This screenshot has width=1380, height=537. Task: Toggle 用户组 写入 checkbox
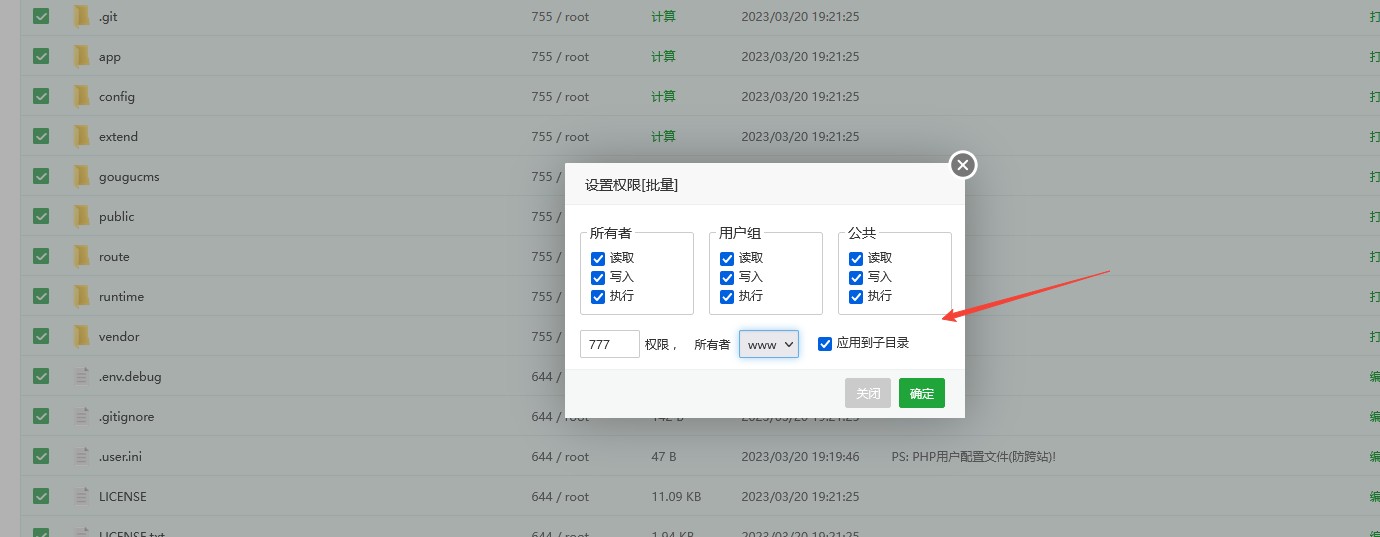[727, 277]
